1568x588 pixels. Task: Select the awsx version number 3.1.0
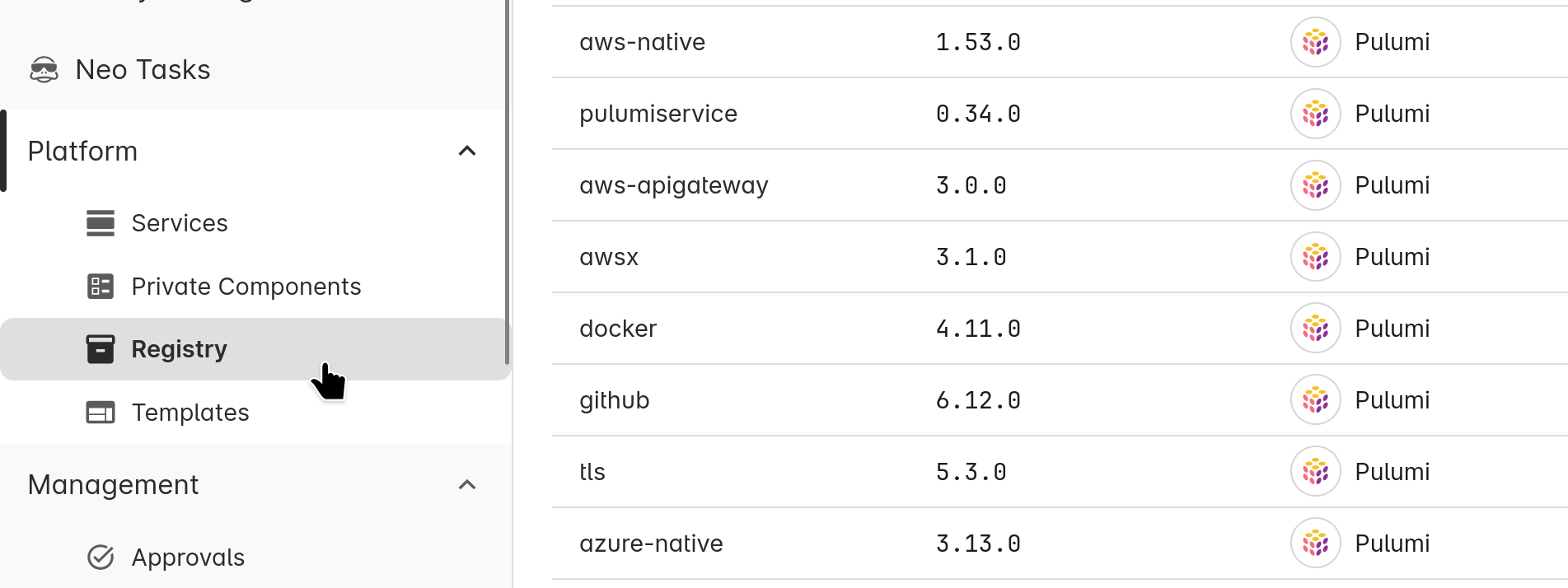click(x=971, y=256)
